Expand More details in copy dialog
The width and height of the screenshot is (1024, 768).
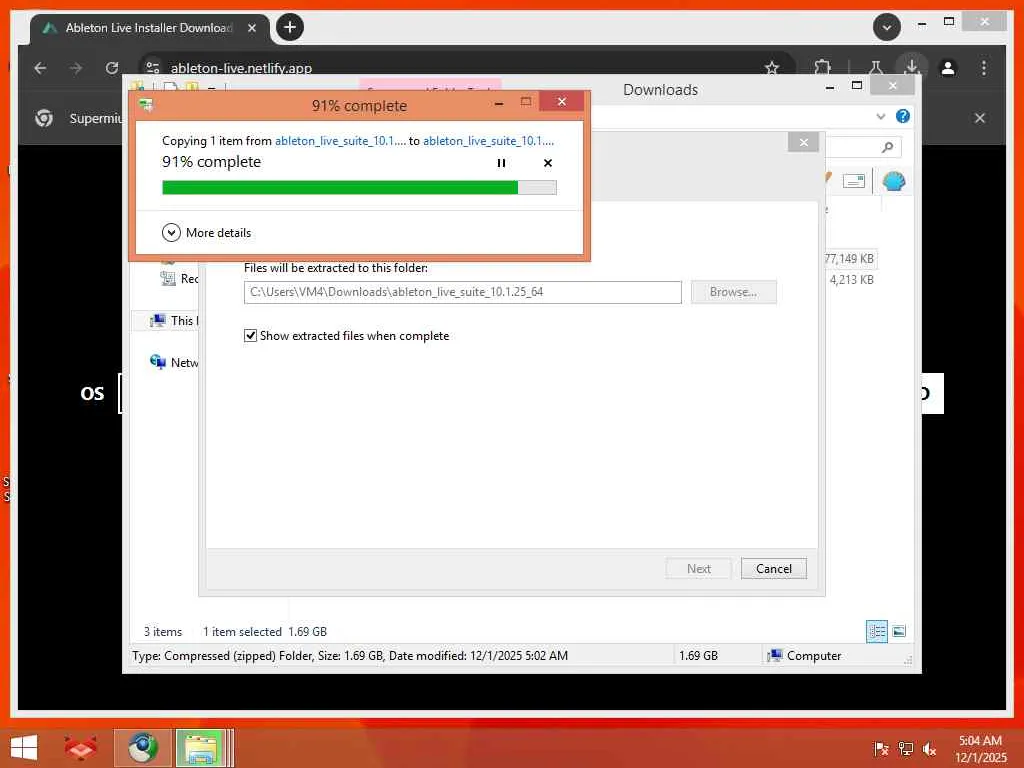[206, 232]
